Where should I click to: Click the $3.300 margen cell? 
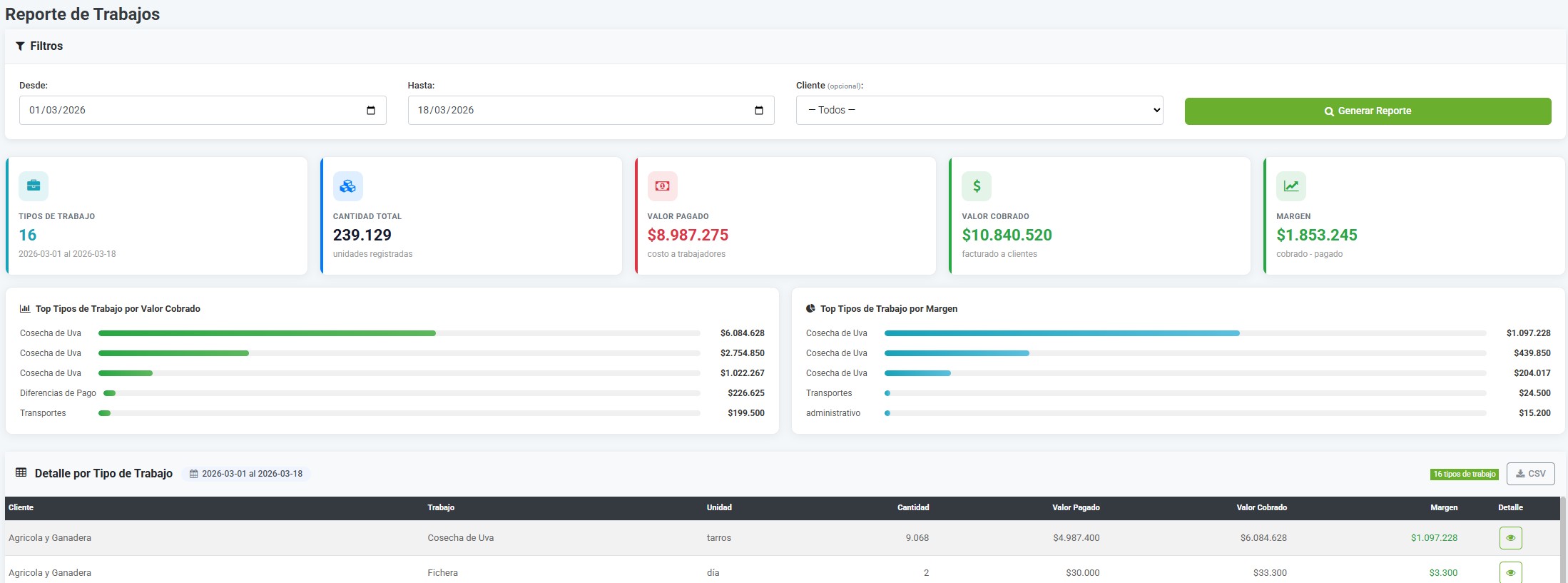coord(1443,573)
